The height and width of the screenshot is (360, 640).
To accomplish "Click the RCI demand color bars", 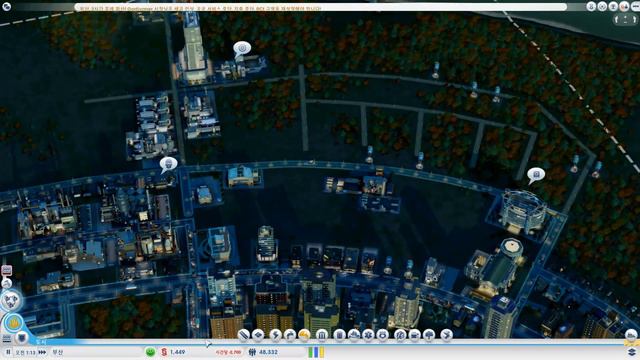I will click(x=316, y=352).
